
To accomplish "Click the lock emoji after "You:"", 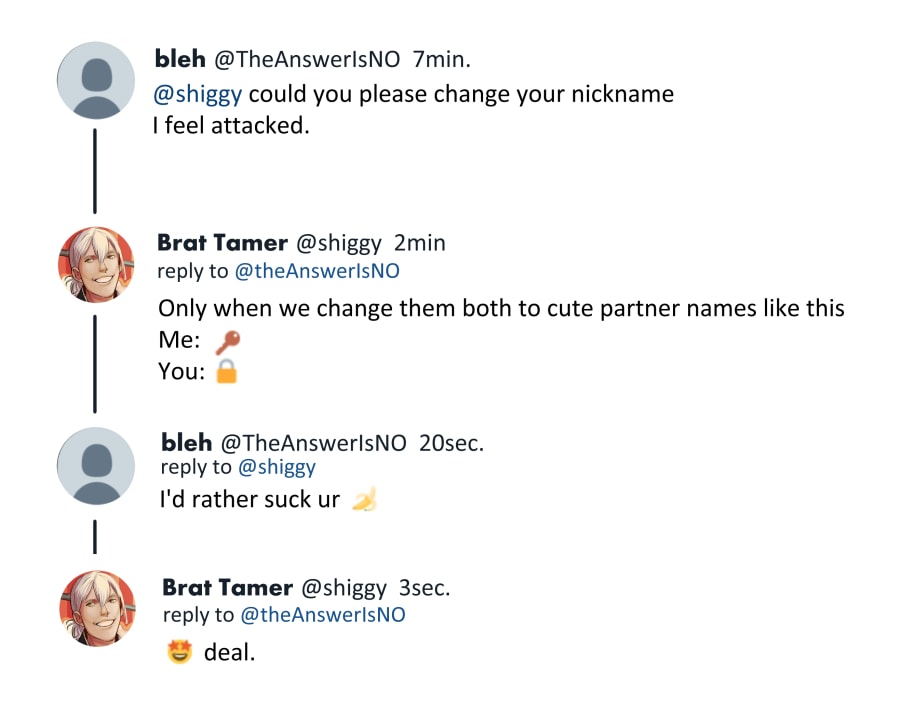I will 227,372.
